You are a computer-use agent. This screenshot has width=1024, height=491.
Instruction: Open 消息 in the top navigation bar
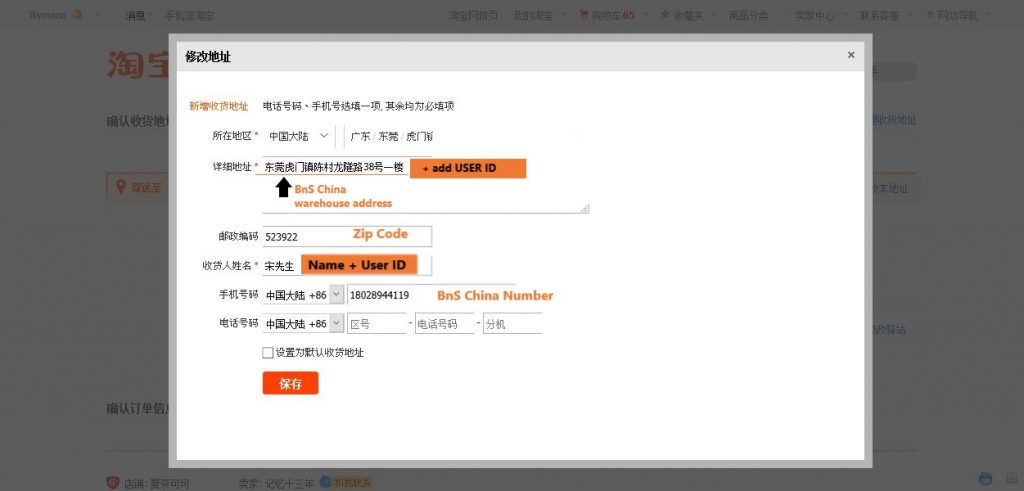pos(135,15)
